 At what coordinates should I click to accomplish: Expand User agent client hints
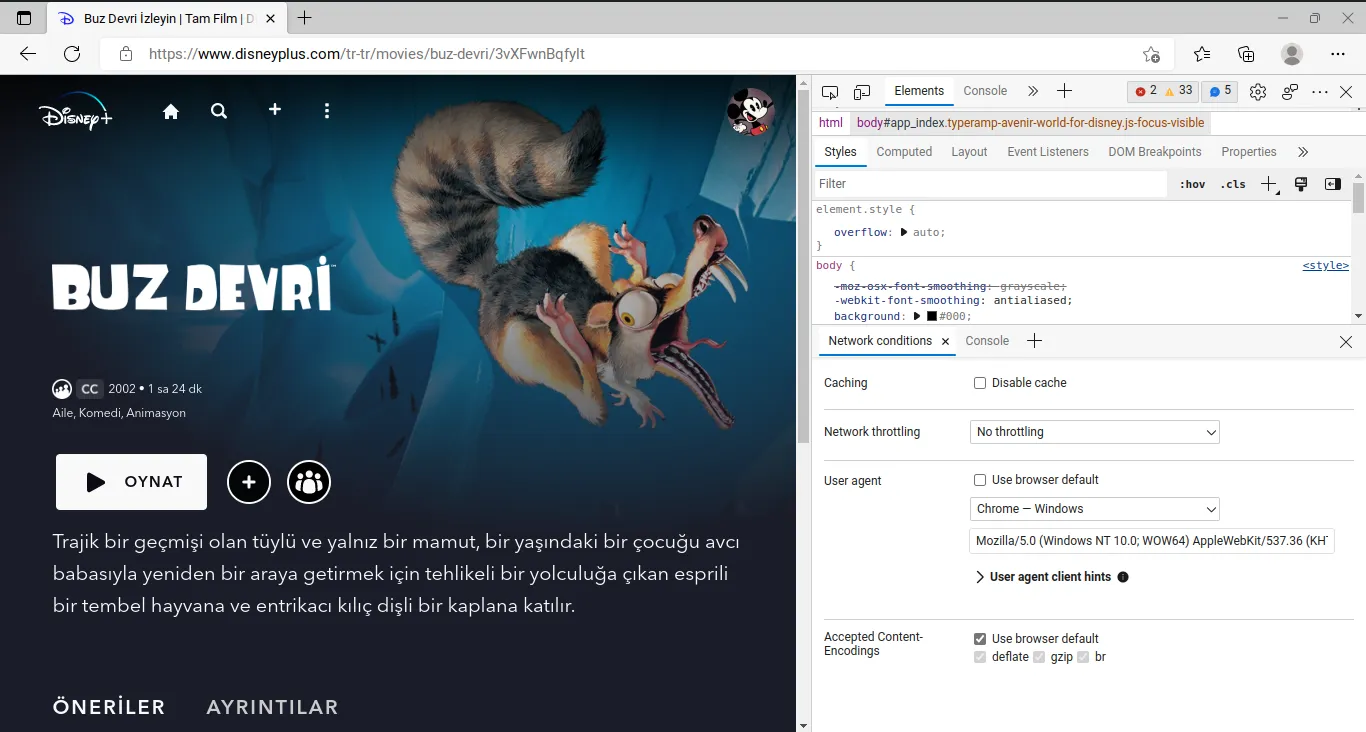980,577
